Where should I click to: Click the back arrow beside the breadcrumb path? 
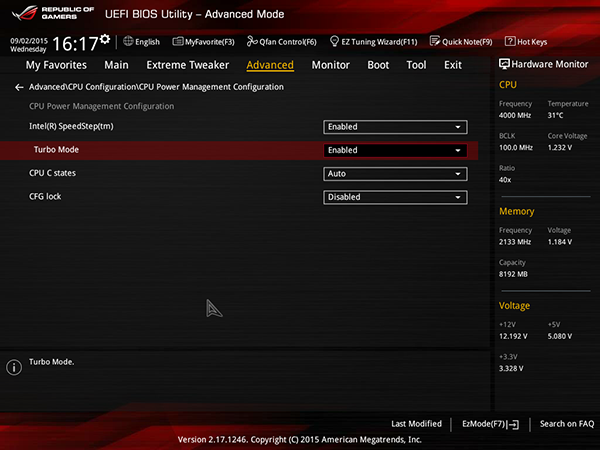(19, 88)
